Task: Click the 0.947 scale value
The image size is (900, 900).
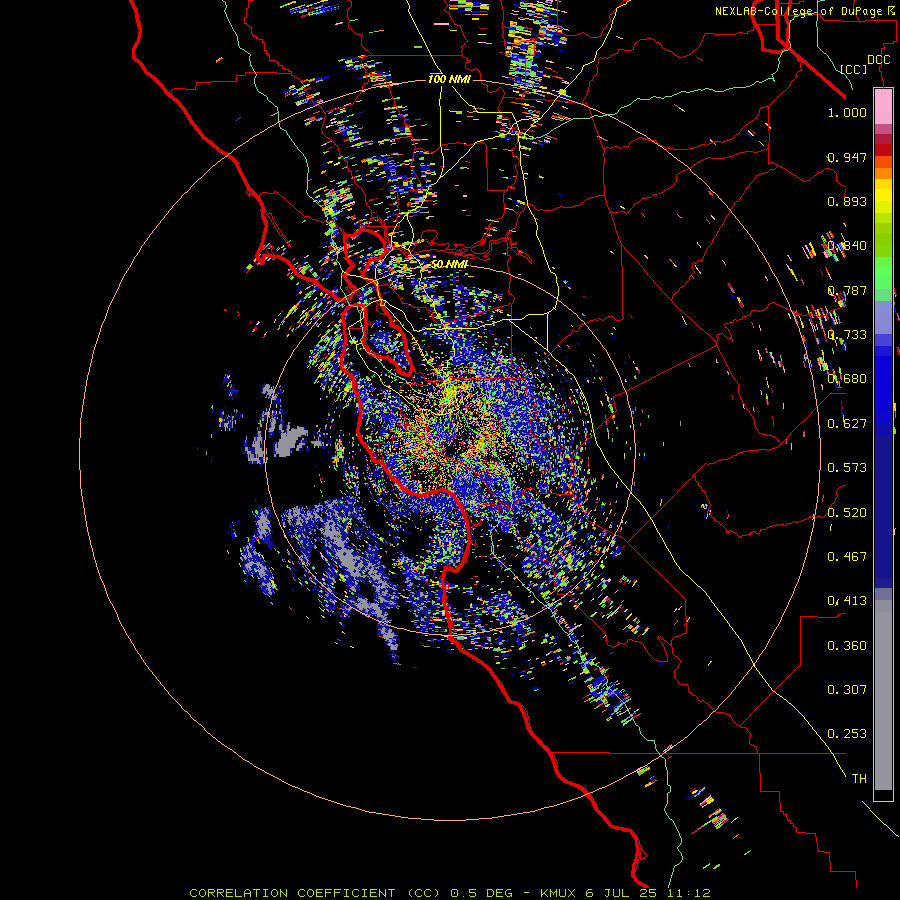Action: coord(847,157)
